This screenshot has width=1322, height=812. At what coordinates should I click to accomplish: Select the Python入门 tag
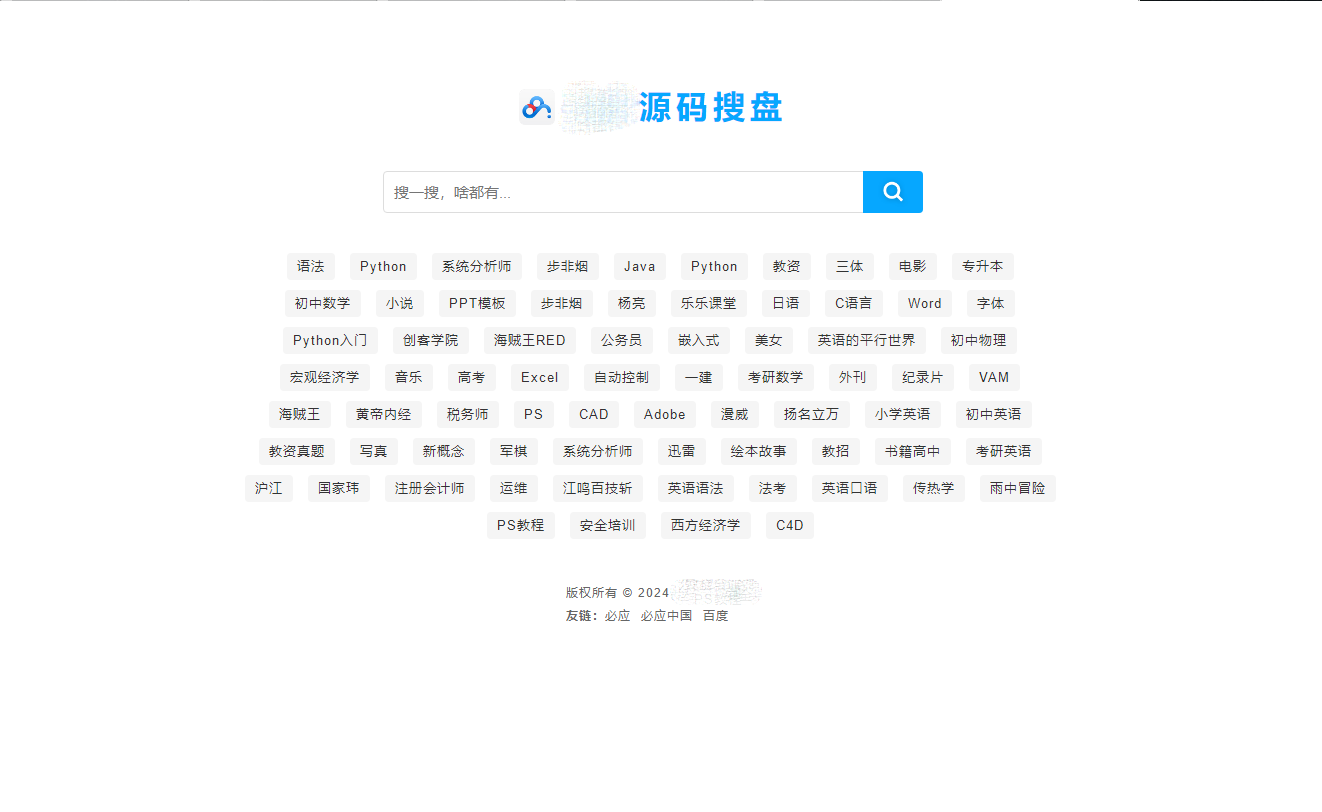(x=330, y=340)
